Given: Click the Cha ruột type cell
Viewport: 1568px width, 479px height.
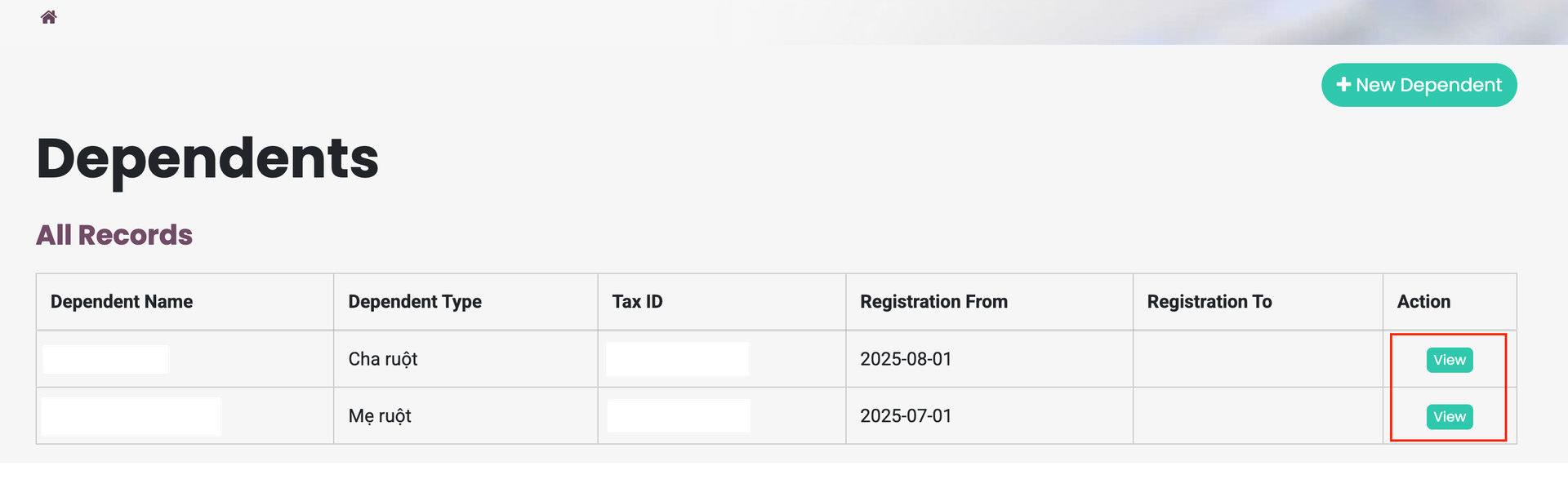Looking at the screenshot, I should point(383,359).
